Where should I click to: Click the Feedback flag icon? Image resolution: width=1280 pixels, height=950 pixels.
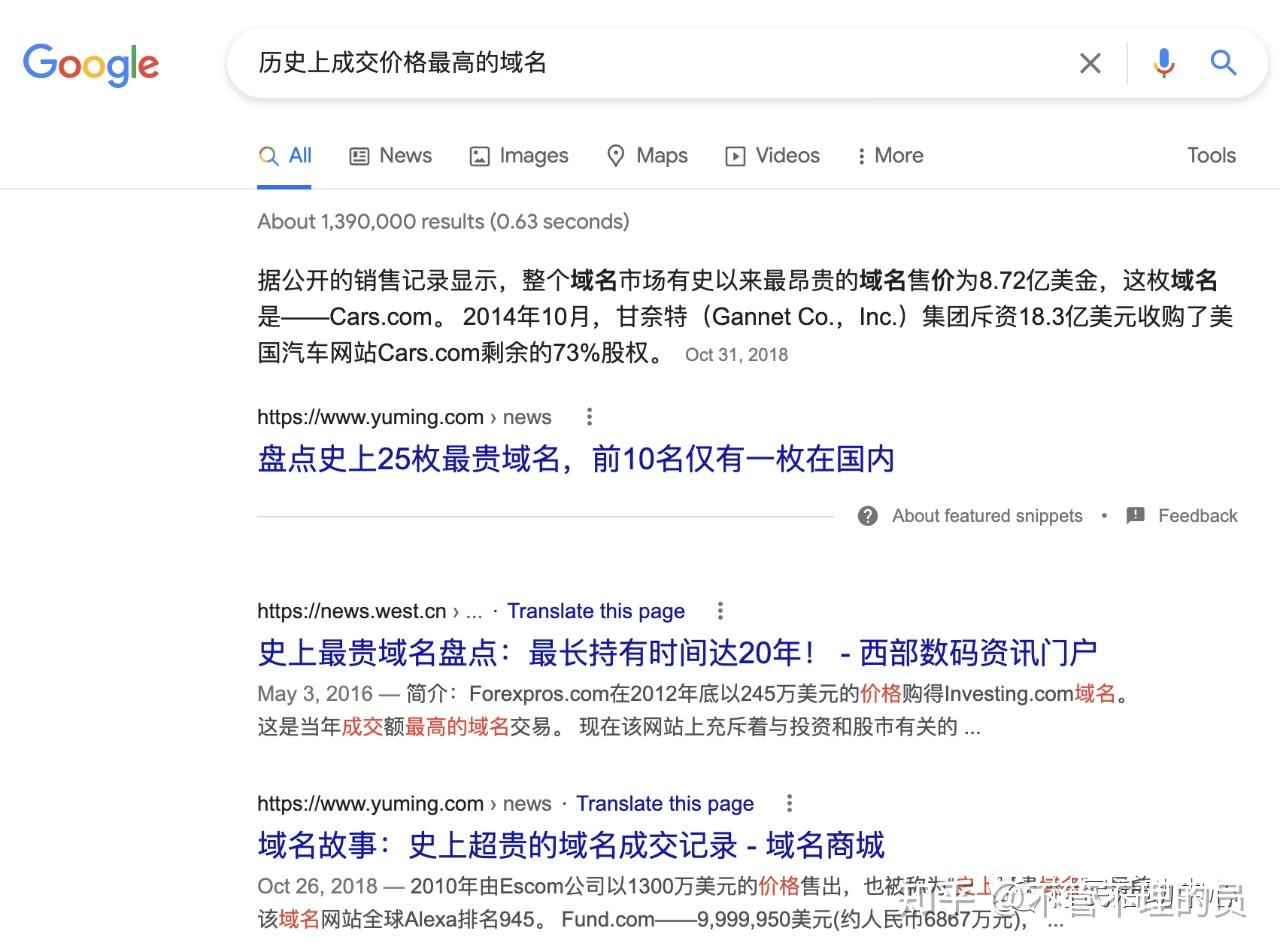click(1135, 515)
